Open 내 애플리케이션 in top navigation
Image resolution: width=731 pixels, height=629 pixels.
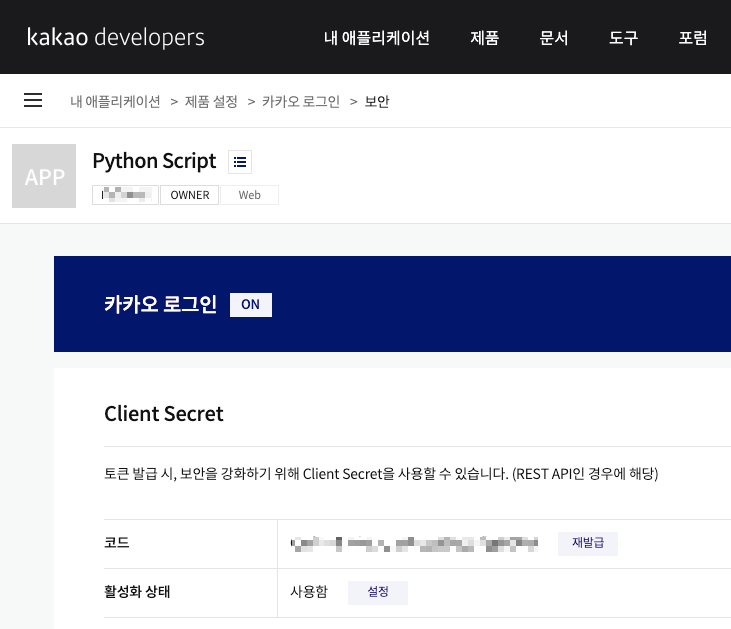377,38
